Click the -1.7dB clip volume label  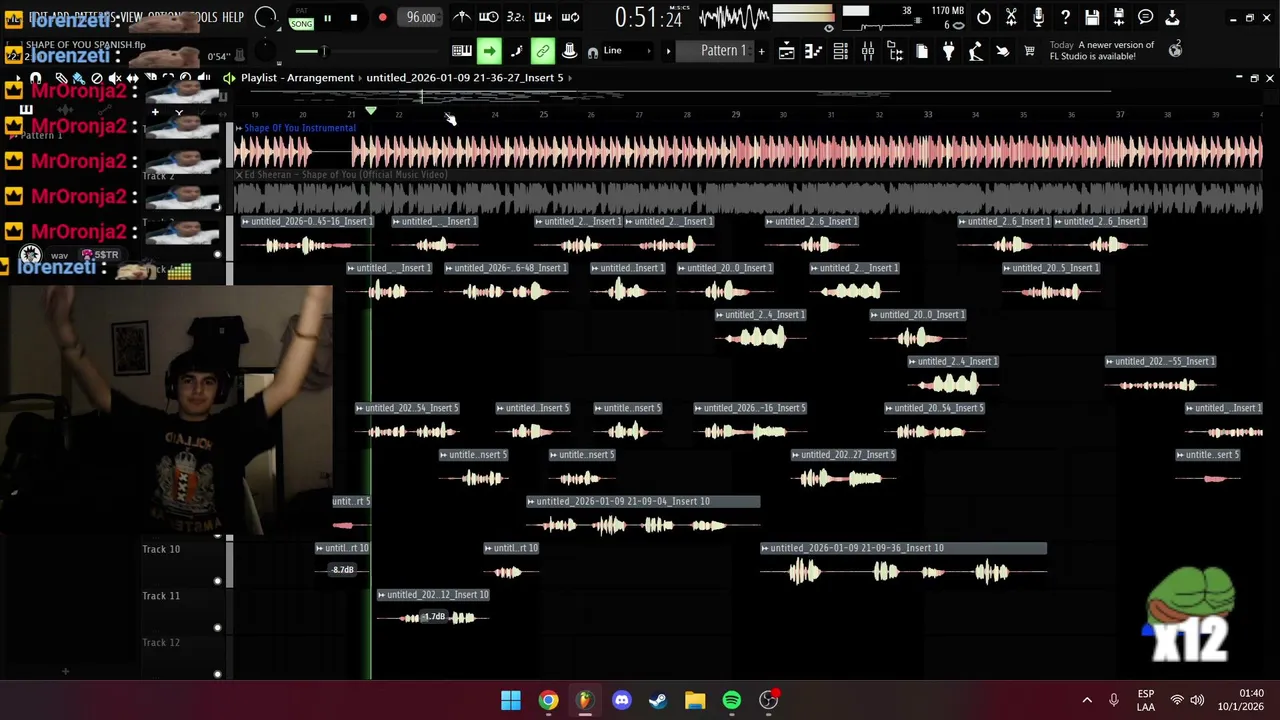coord(434,617)
